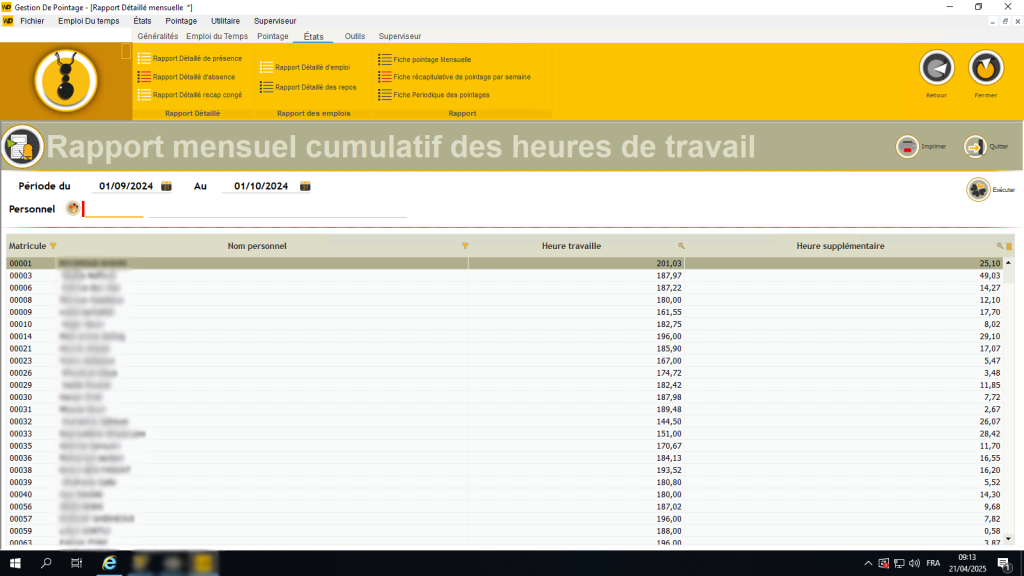Click search magnifier in Heure supplémentaire column
Viewport: 1024px width, 576px height.
(x=999, y=246)
